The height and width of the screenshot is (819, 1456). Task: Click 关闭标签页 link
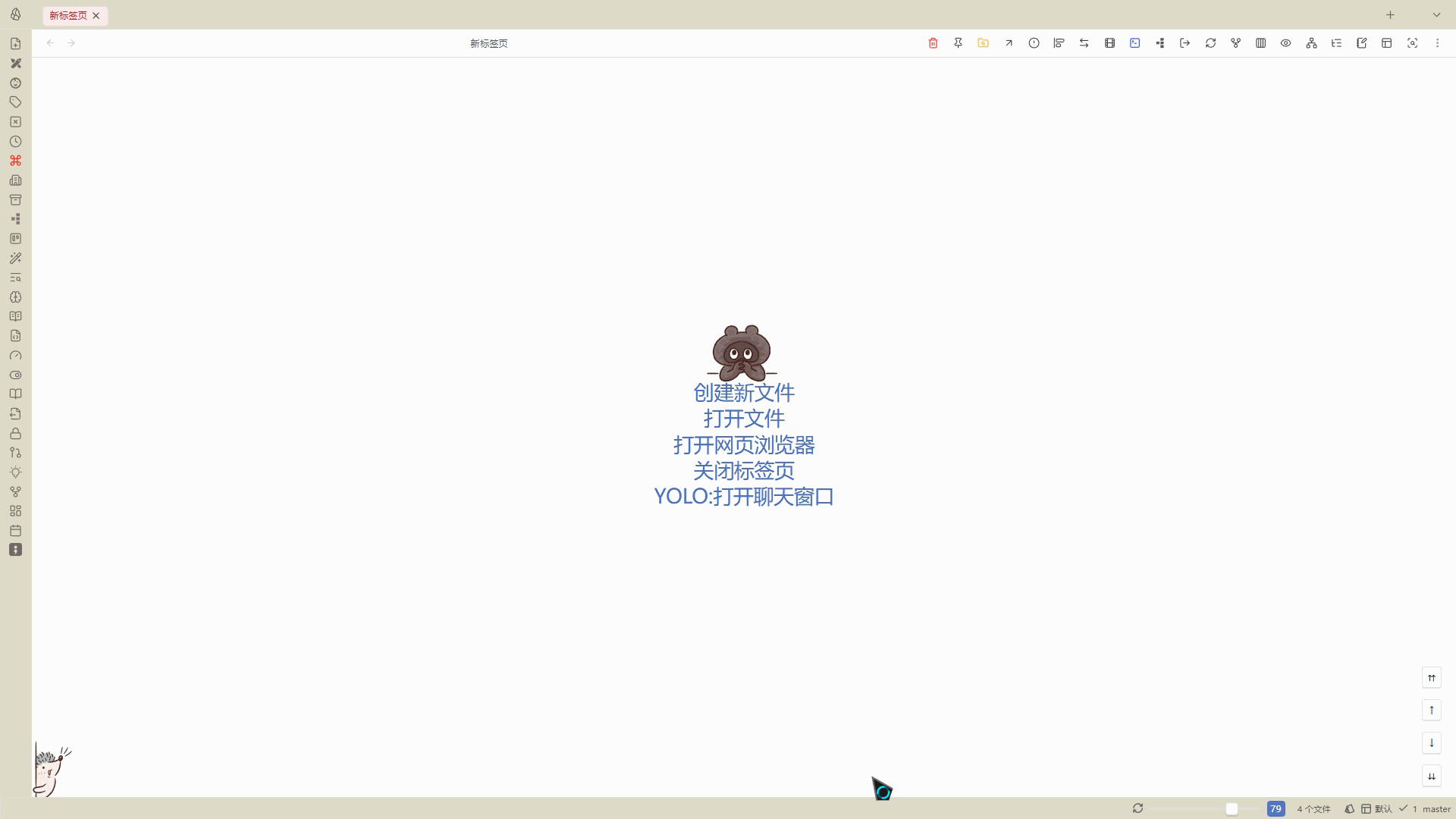(x=744, y=471)
